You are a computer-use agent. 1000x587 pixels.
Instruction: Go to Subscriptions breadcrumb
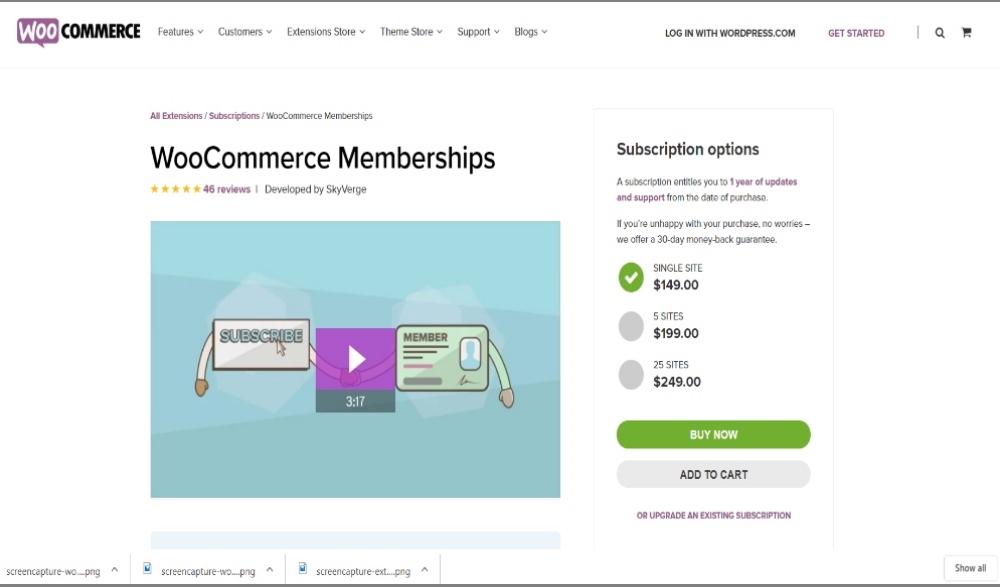[x=234, y=116]
